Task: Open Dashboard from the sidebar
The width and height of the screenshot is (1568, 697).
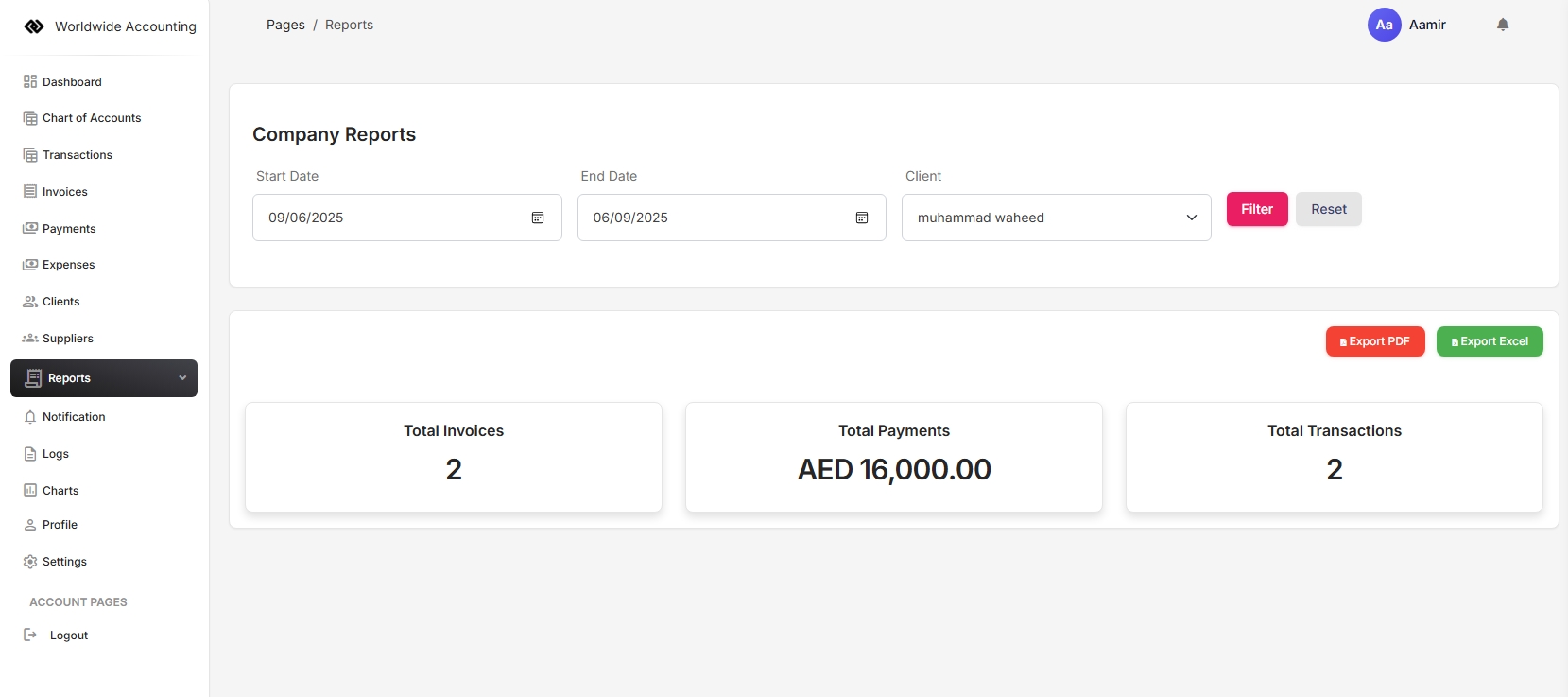Action: coord(72,82)
